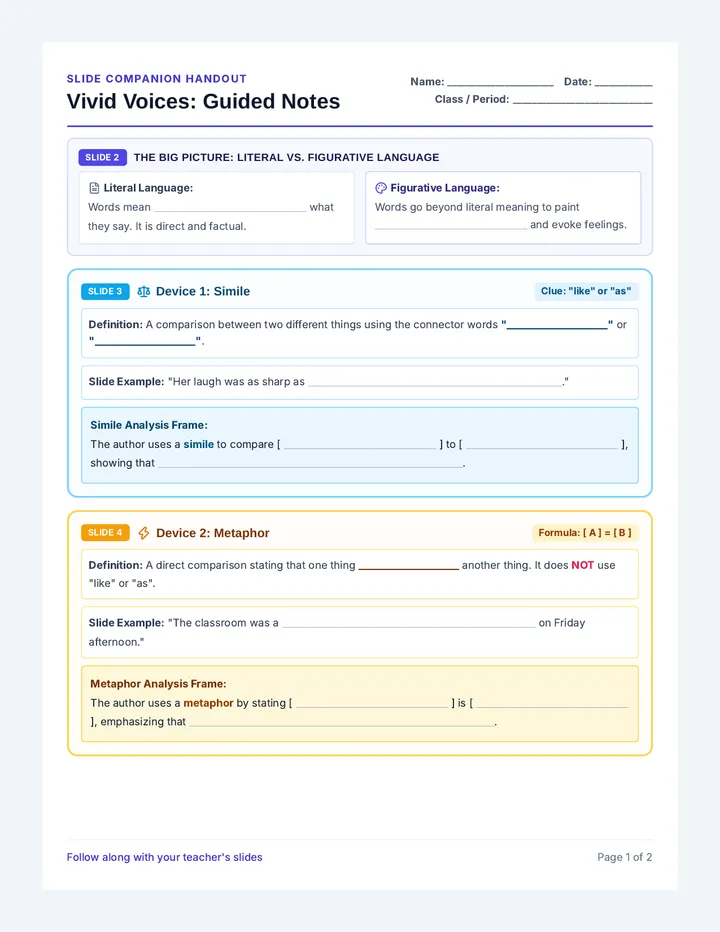This screenshot has height=932, width=720.
Task: Click "Follow along with your teacher's slides" text
Action: (x=165, y=857)
